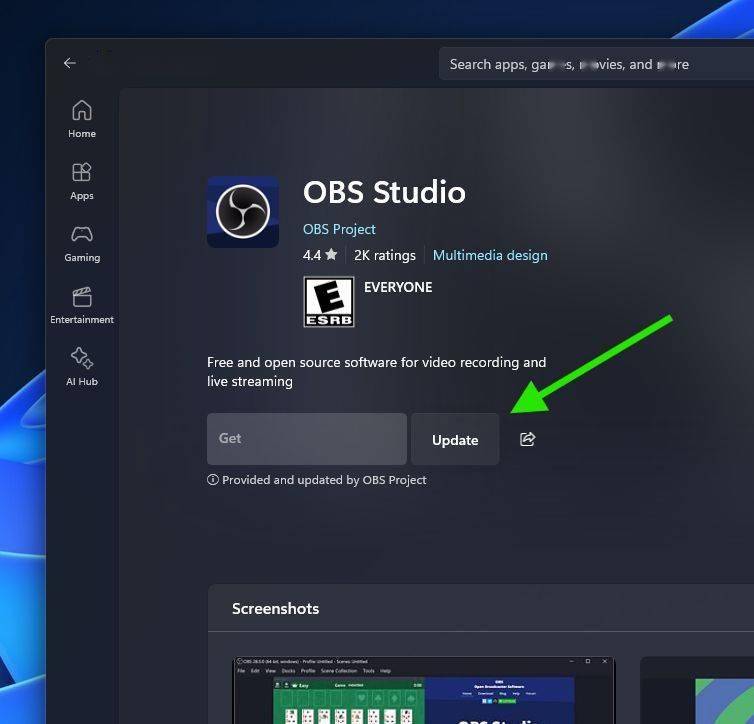Open the Gaming section
This screenshot has height=724, width=754.
coord(82,244)
